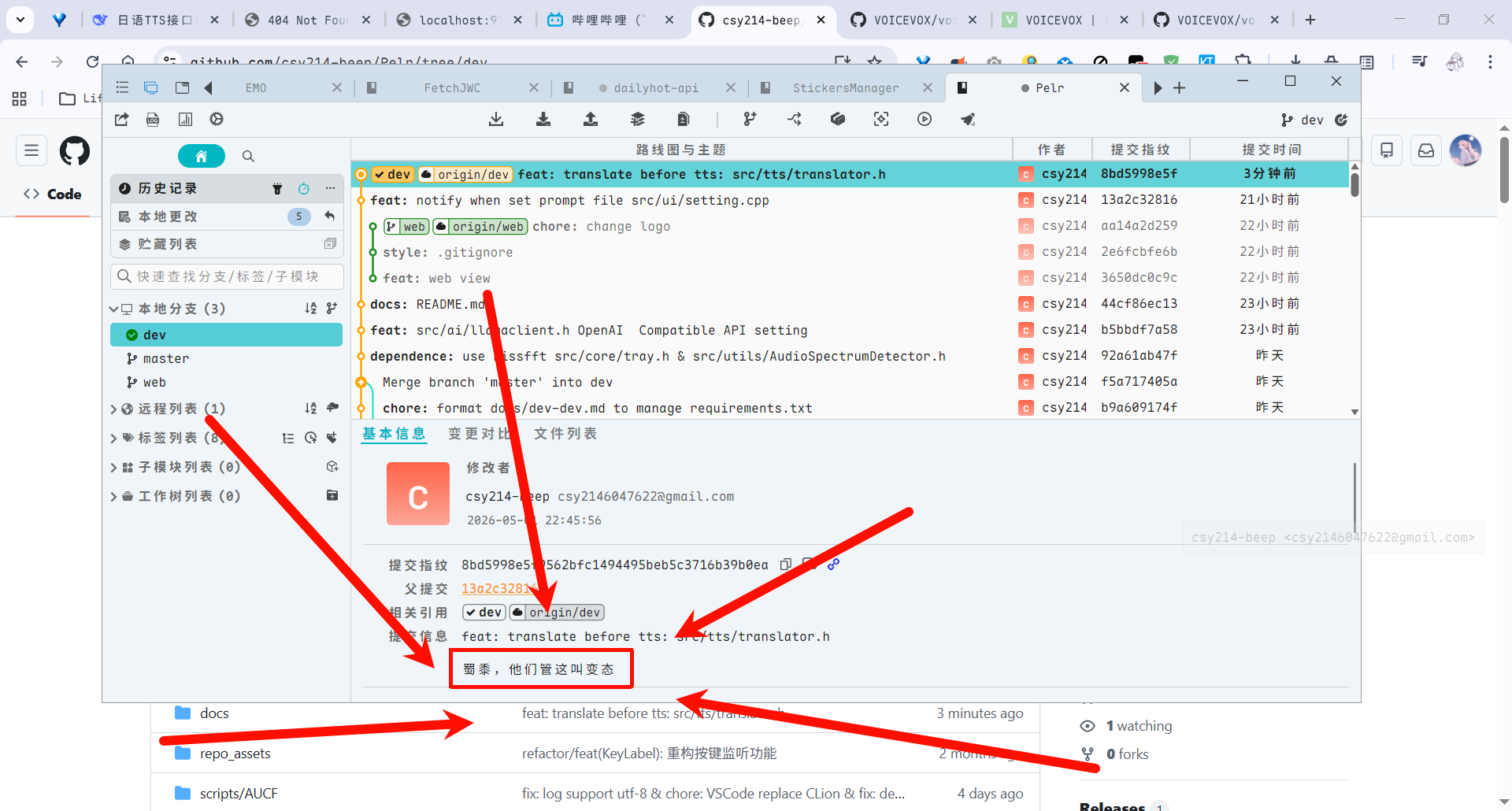The width and height of the screenshot is (1512, 811).
Task: Open workspaces switcher icon in SourceGit
Action: pyautogui.click(x=151, y=87)
